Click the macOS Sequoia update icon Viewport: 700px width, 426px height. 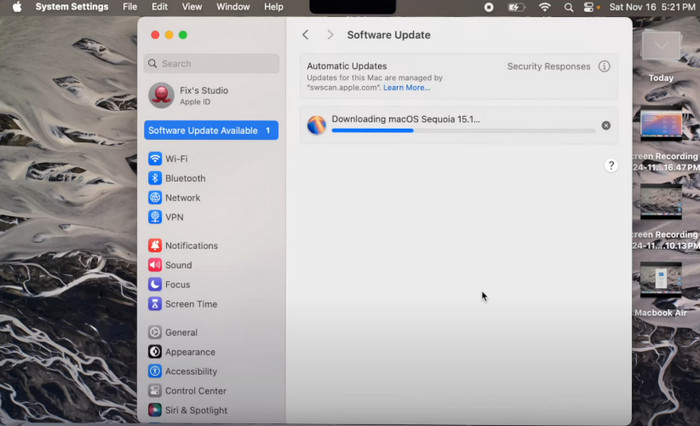(x=317, y=125)
